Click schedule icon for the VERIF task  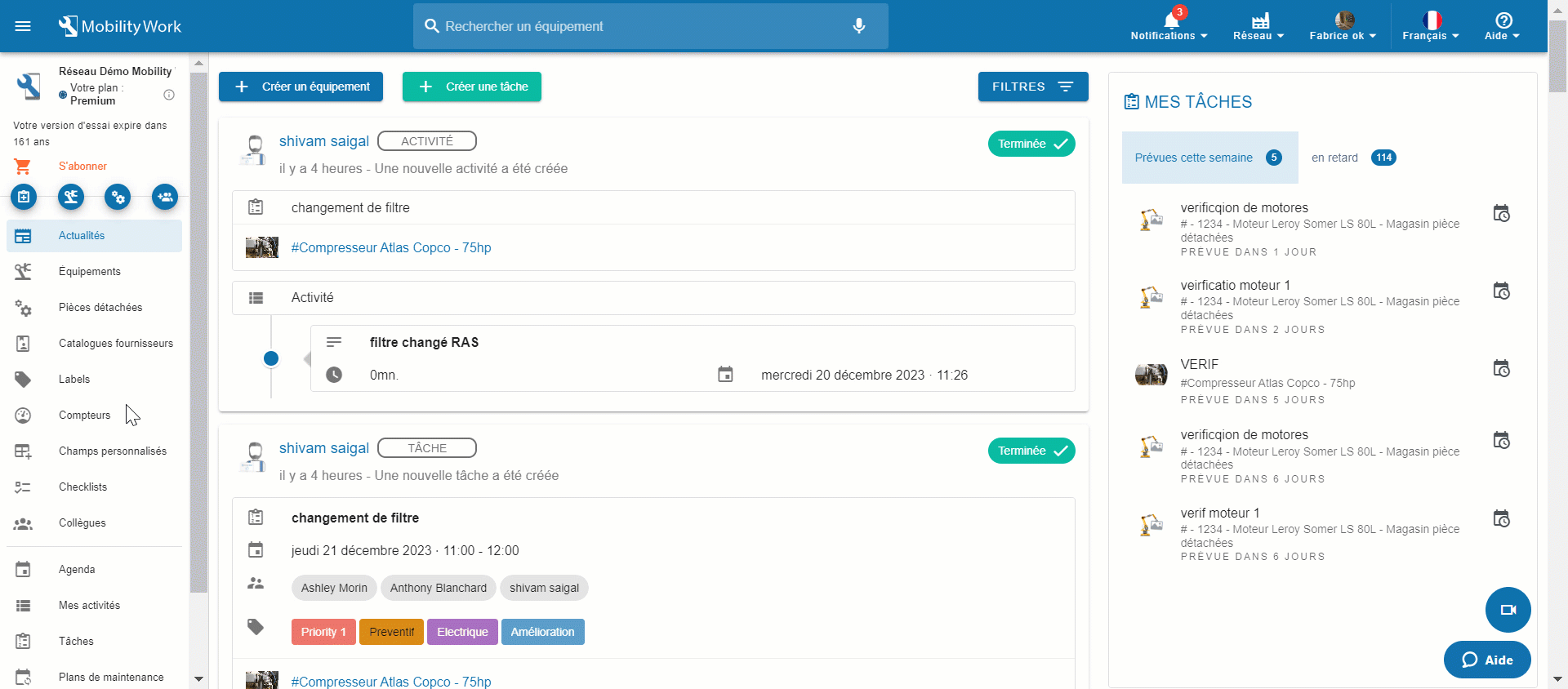point(1501,369)
